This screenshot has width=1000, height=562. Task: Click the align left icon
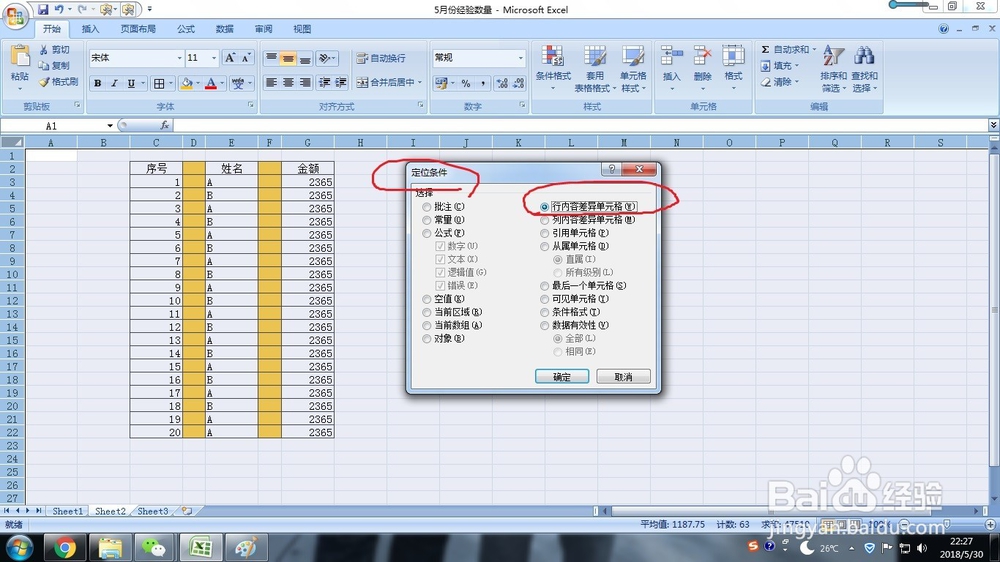[272, 82]
